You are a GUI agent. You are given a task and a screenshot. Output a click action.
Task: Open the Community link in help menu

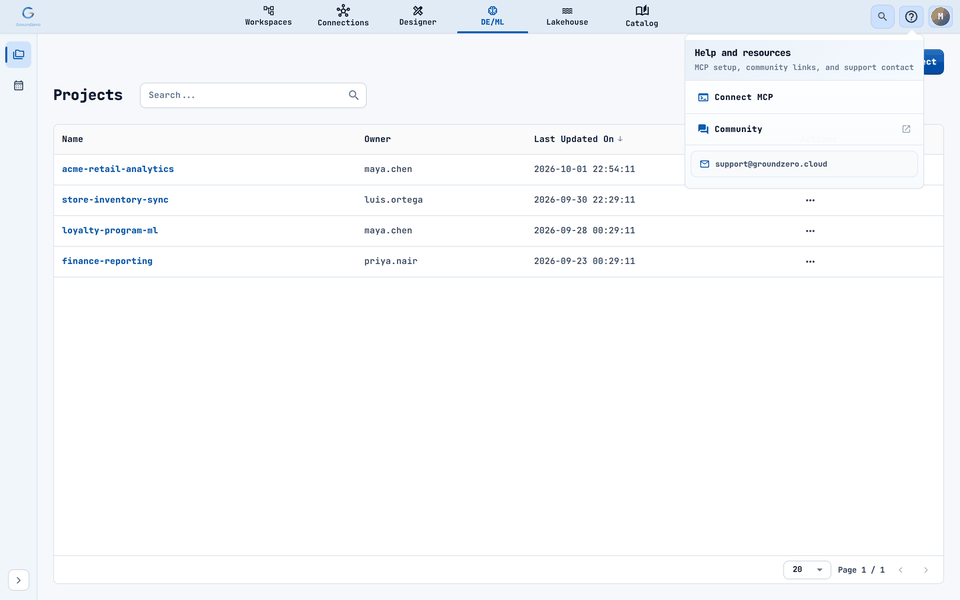click(x=804, y=129)
